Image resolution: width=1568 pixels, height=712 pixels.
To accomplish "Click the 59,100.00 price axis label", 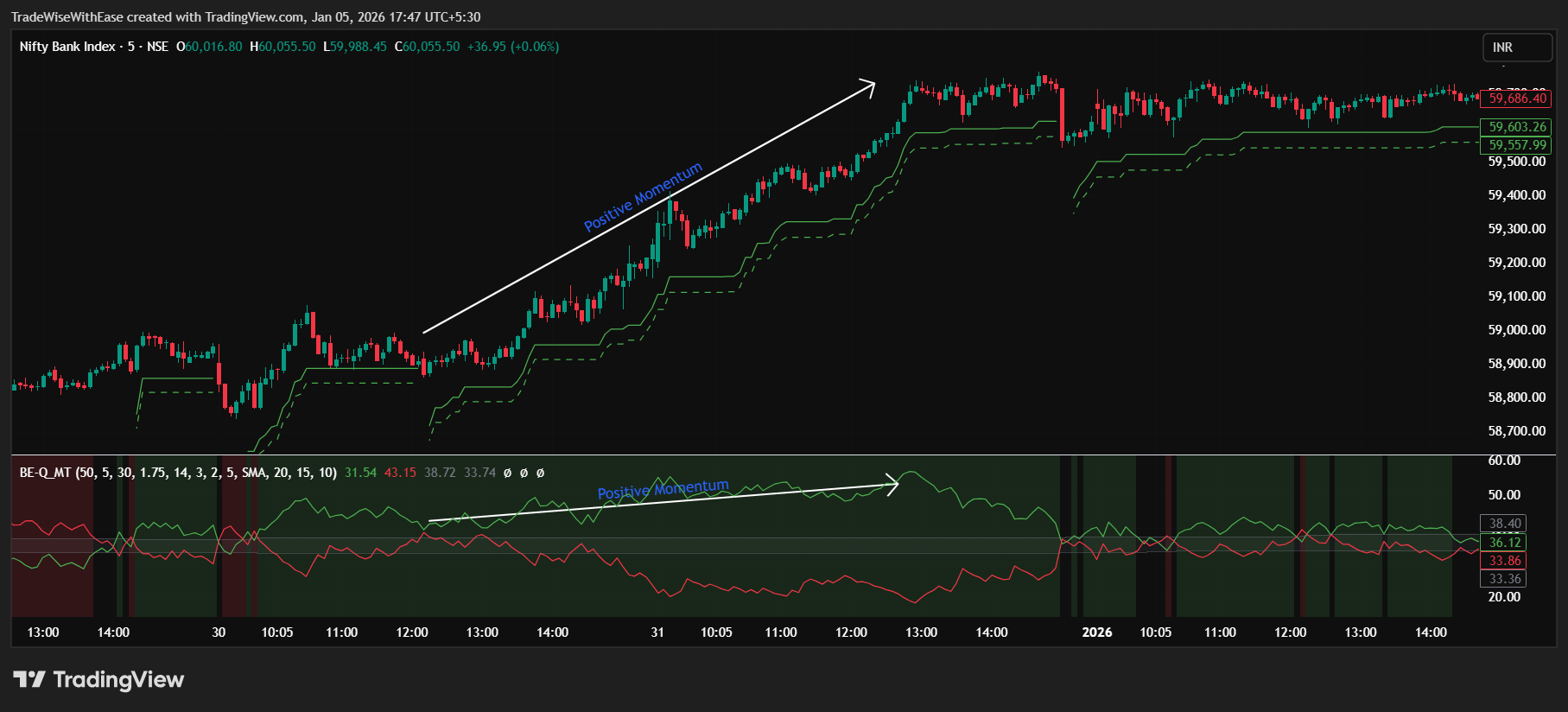I will pyautogui.click(x=1517, y=296).
